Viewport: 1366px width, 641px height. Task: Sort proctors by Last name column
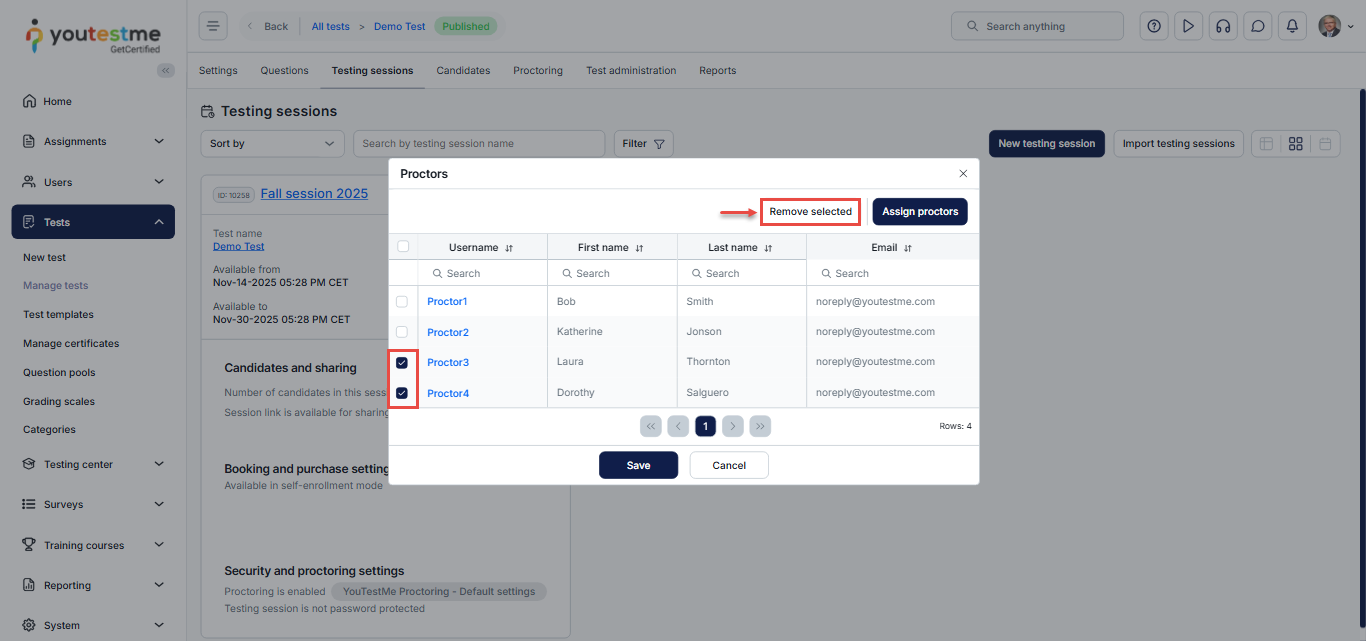(768, 248)
